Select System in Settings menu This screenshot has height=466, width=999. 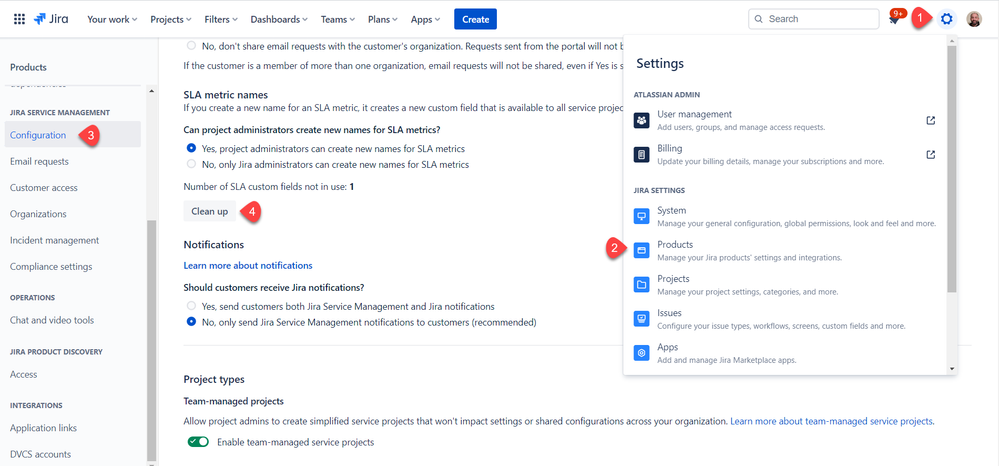click(785, 216)
